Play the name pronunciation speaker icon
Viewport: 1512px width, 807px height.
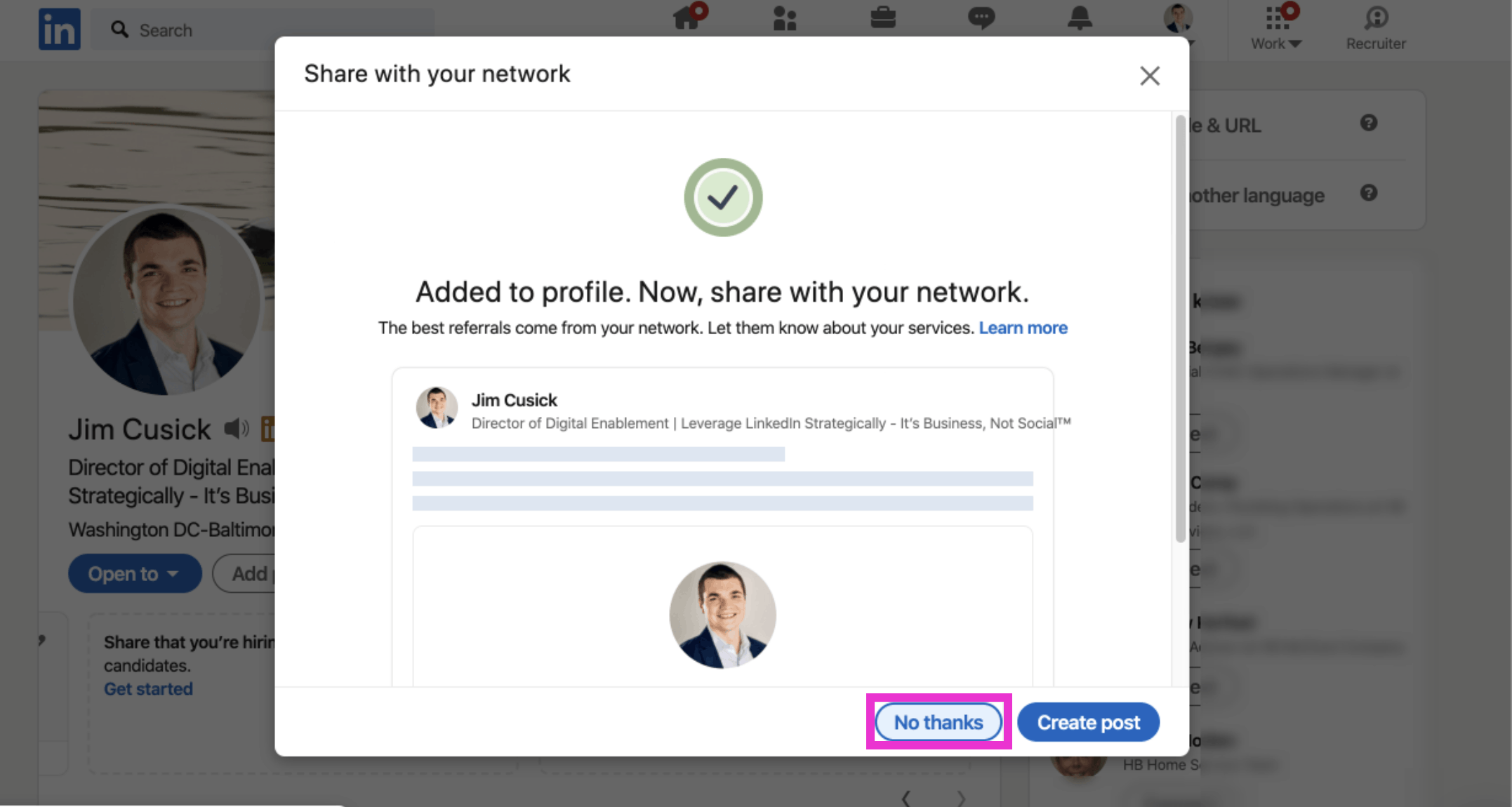[237, 428]
